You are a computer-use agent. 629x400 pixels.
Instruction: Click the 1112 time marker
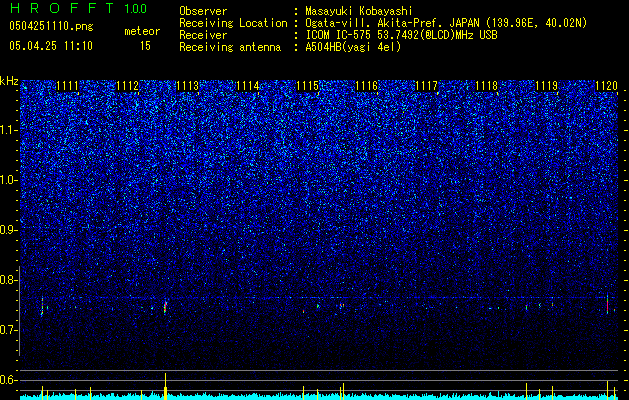tap(127, 85)
